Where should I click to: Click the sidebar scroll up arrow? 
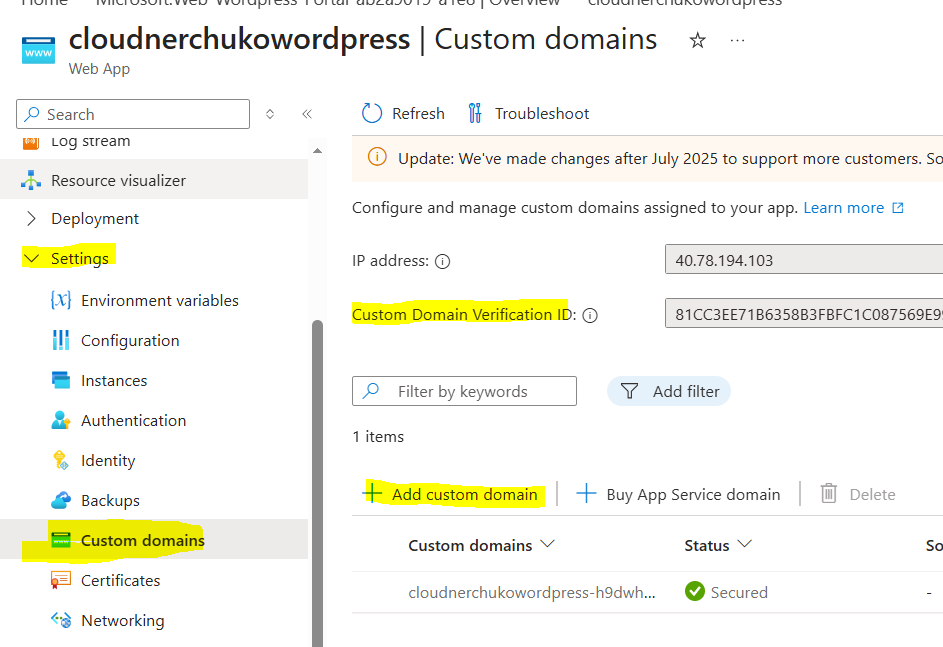click(x=318, y=151)
